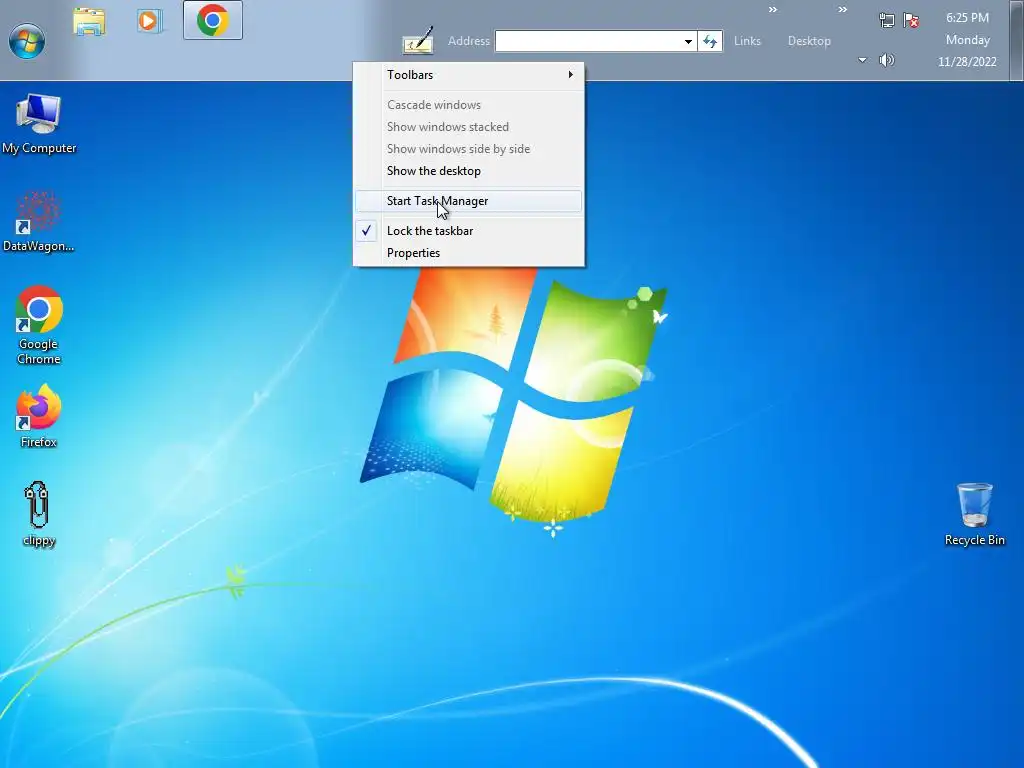Switch to Google Chrome taskbar button
This screenshot has height=768, width=1024.
213,20
